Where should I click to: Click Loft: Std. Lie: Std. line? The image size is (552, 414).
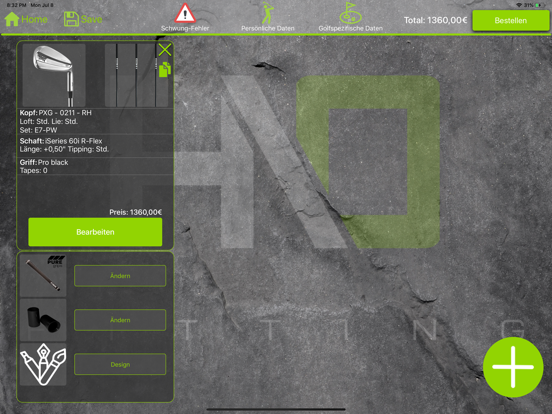tap(49, 121)
